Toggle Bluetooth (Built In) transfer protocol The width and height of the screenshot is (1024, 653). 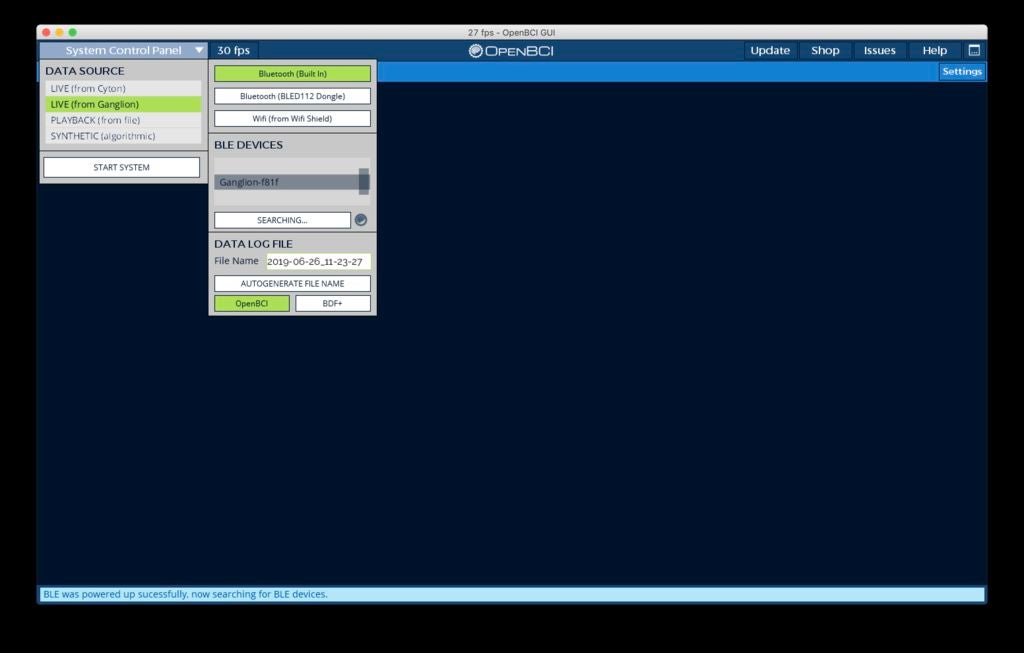click(293, 74)
